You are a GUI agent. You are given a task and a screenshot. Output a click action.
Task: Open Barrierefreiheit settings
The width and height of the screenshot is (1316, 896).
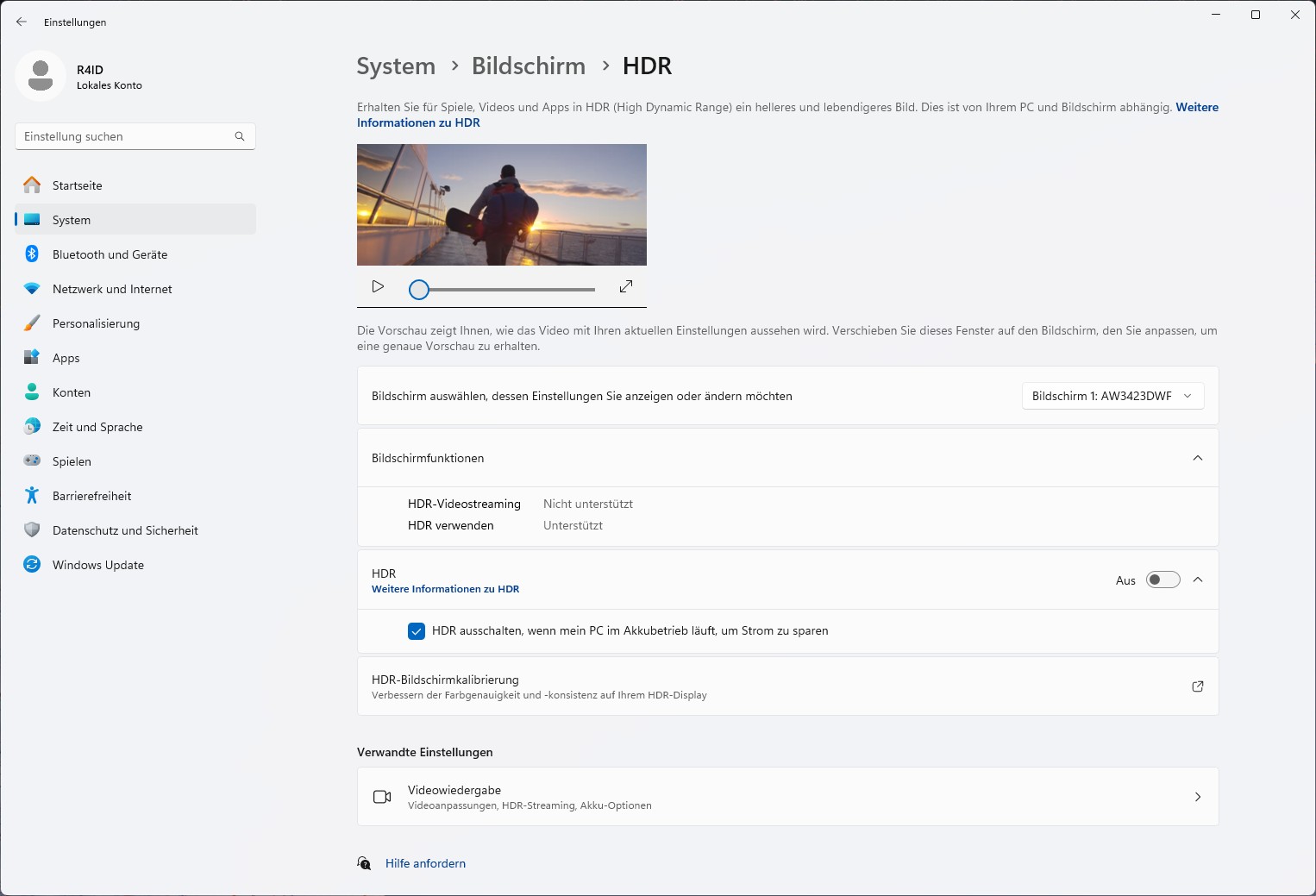tap(91, 496)
